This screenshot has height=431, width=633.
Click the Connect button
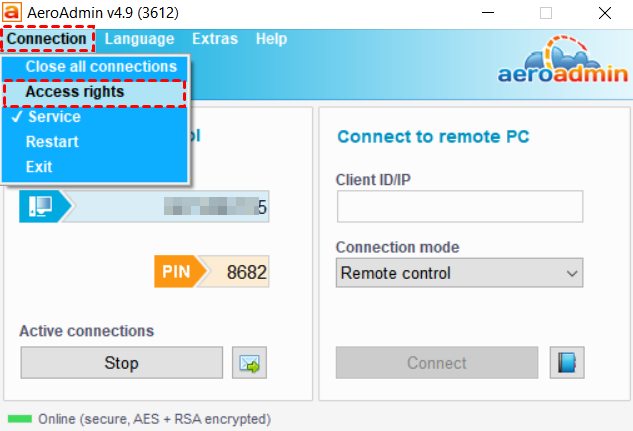coord(437,362)
